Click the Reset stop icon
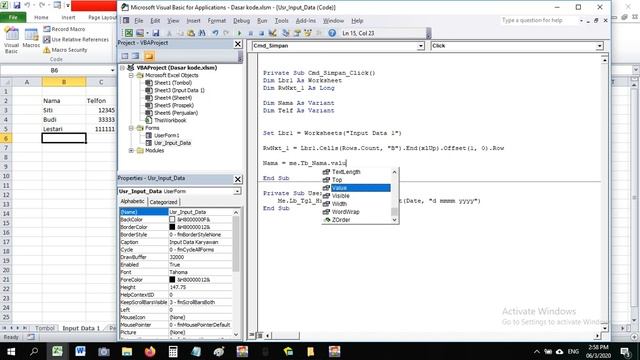This screenshot has height=360, width=640. click(261, 33)
